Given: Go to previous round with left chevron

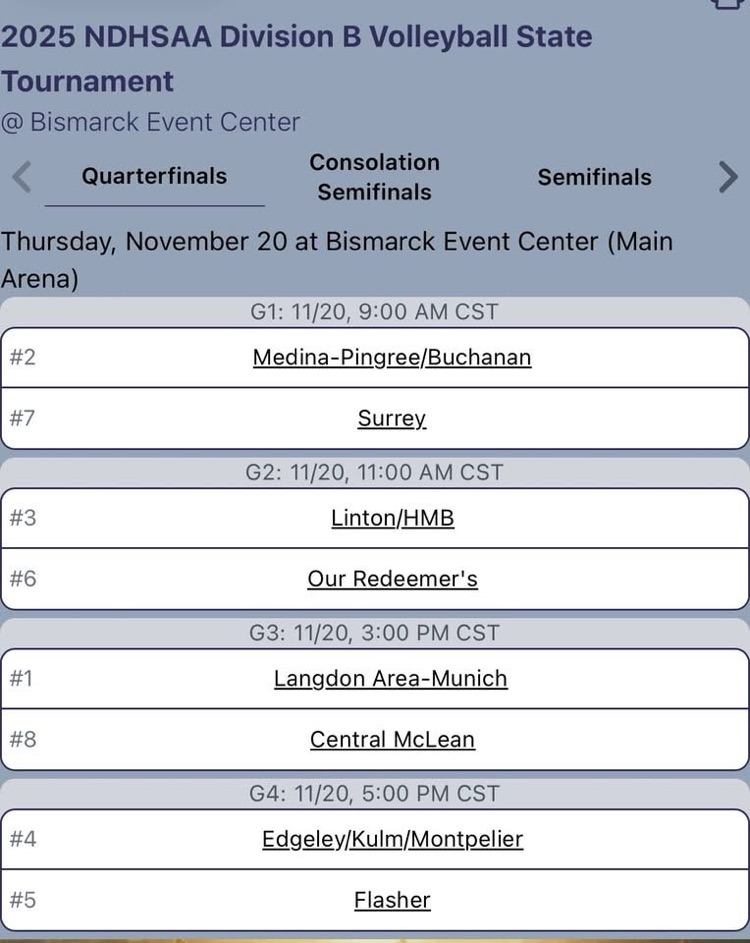Looking at the screenshot, I should click(22, 177).
